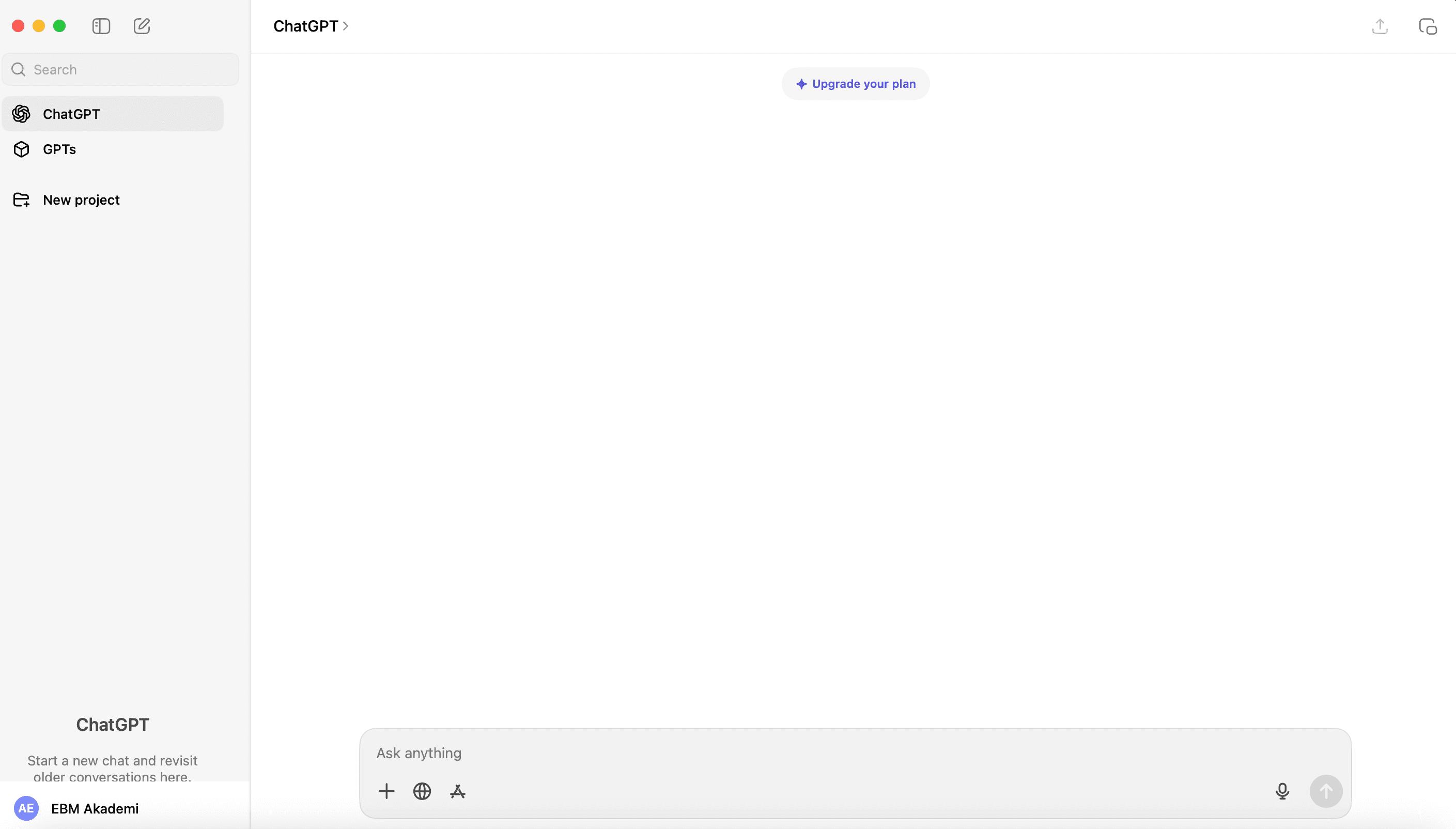Click the share upload icon
1456x829 pixels.
coord(1380,26)
